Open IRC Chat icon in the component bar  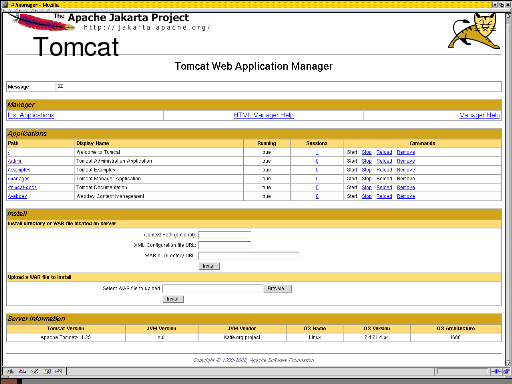59,371
